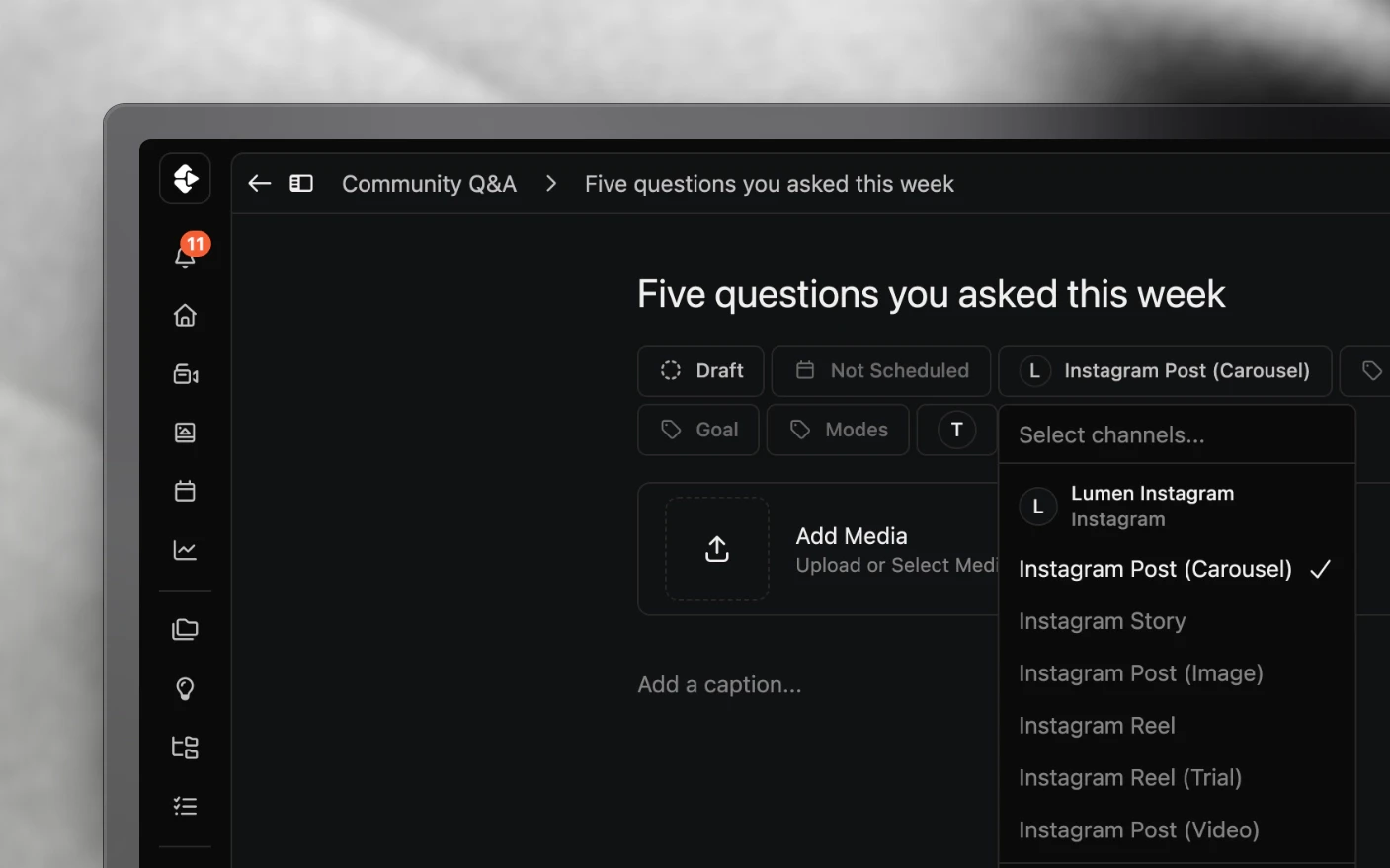Viewport: 1390px width, 868px height.
Task: Click the back arrow in header
Action: point(260,183)
